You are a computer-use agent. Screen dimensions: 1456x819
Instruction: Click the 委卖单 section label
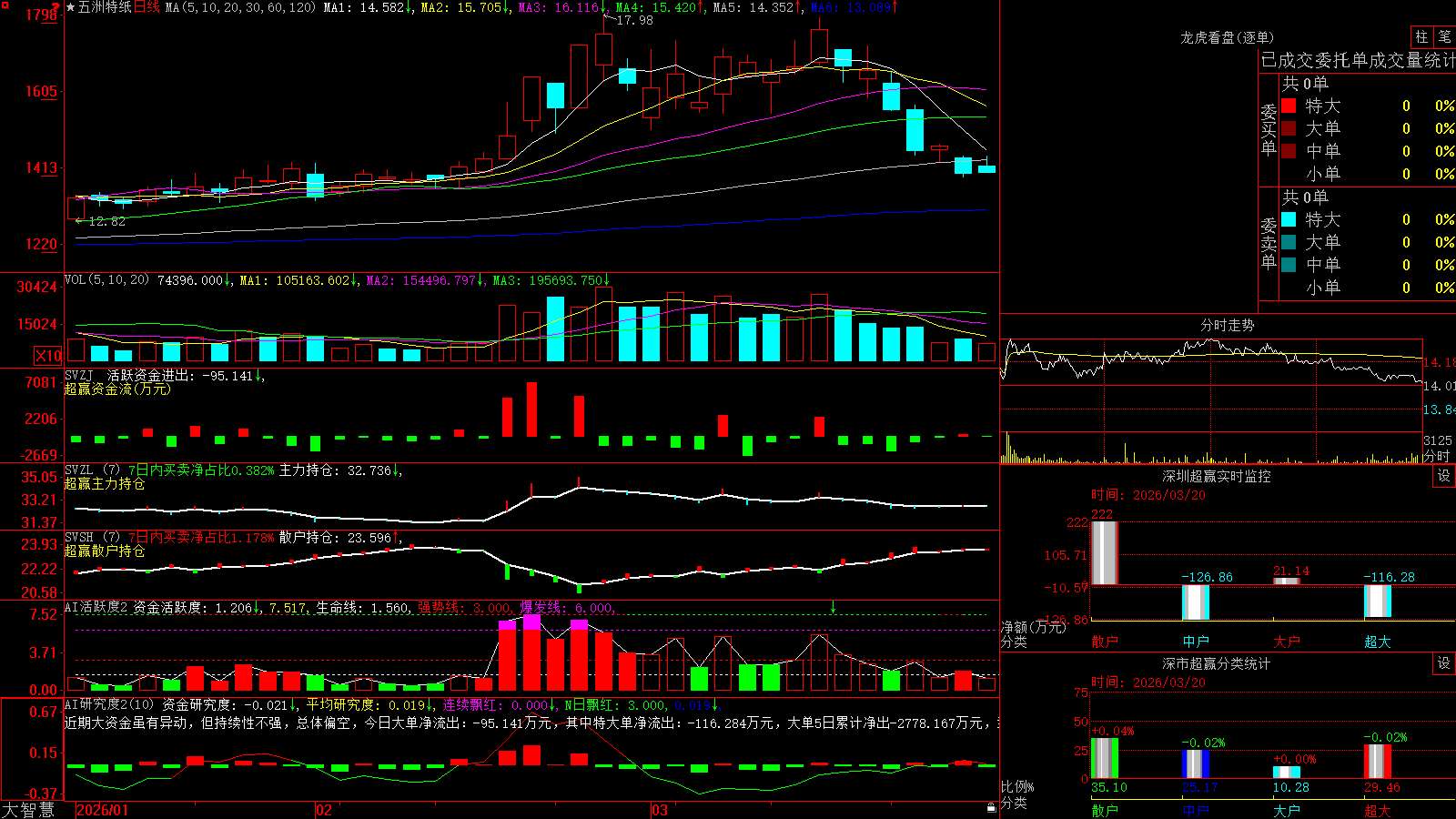coord(1269,243)
